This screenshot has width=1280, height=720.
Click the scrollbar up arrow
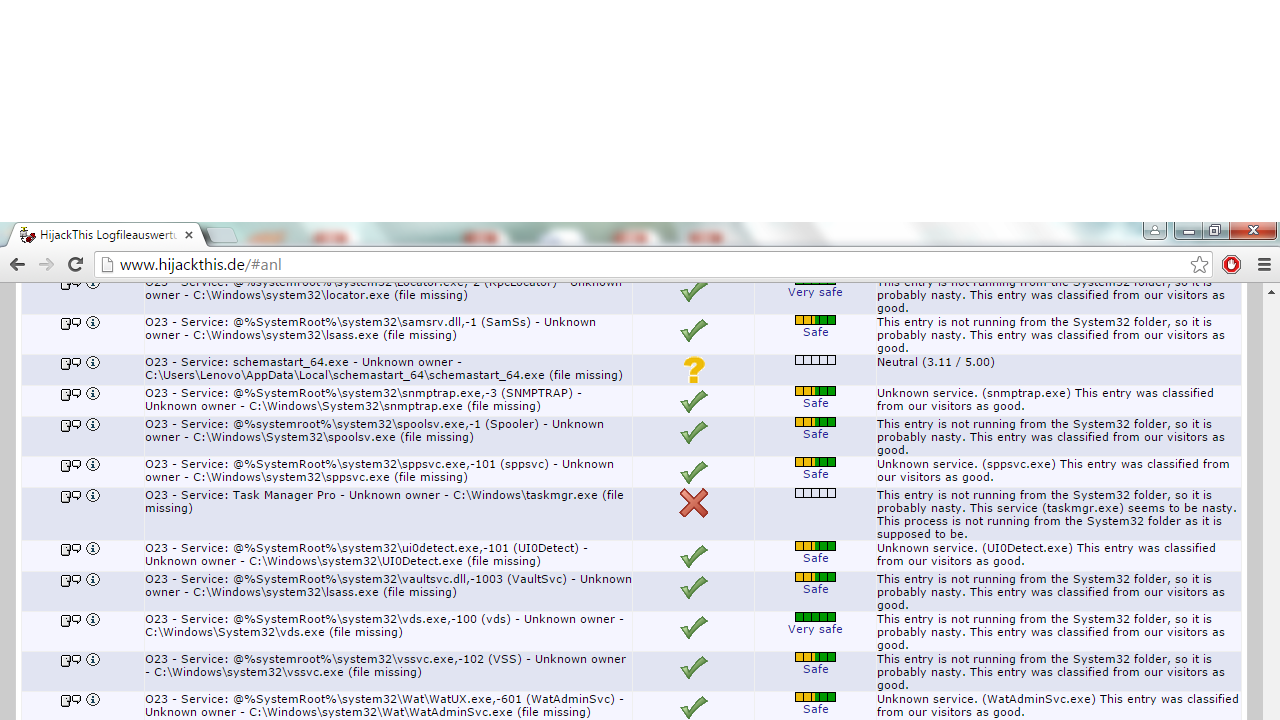[1272, 292]
